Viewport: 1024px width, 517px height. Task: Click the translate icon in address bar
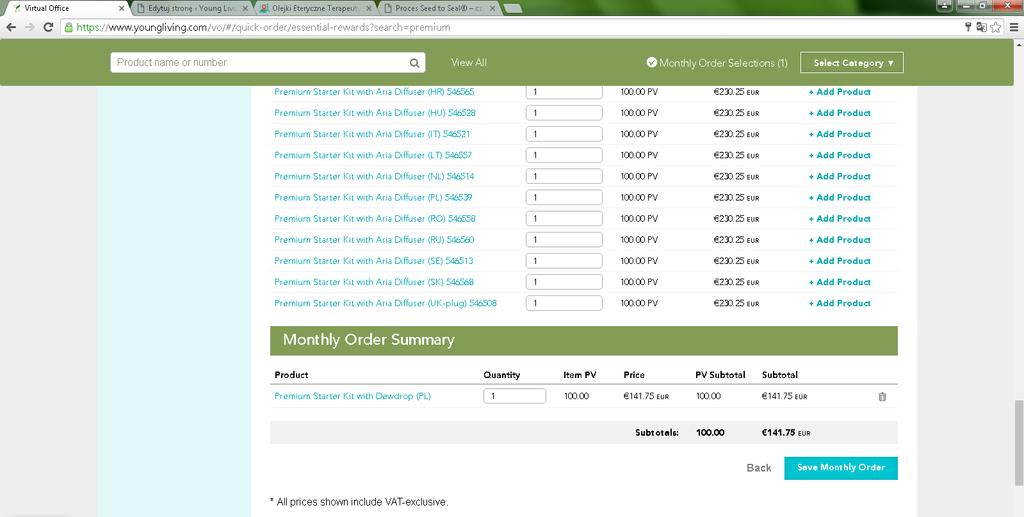981,27
